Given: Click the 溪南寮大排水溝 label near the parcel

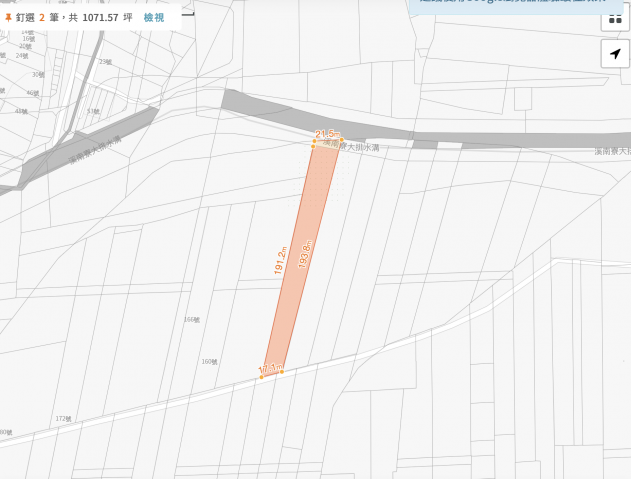Looking at the screenshot, I should pyautogui.click(x=351, y=145).
